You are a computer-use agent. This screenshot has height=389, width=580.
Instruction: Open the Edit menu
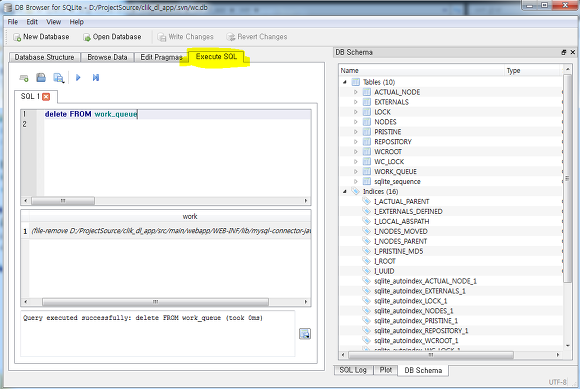pos(32,22)
